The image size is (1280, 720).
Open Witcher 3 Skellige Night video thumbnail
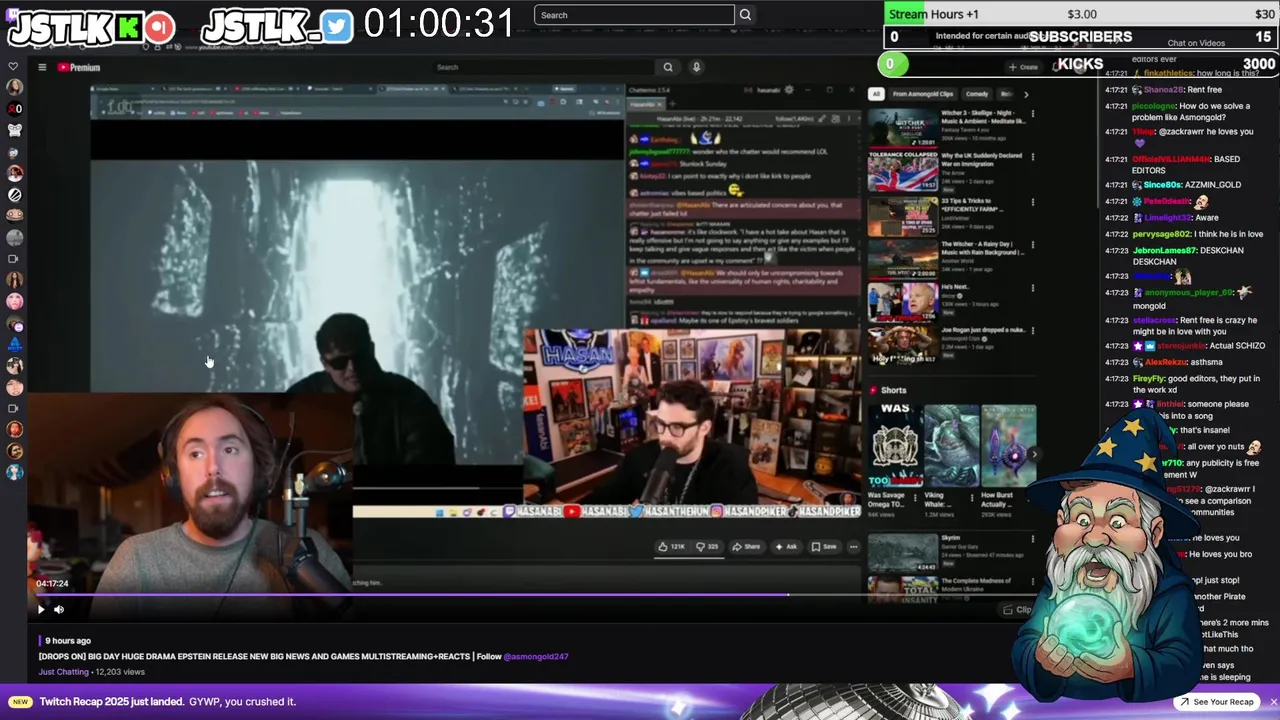(x=903, y=128)
